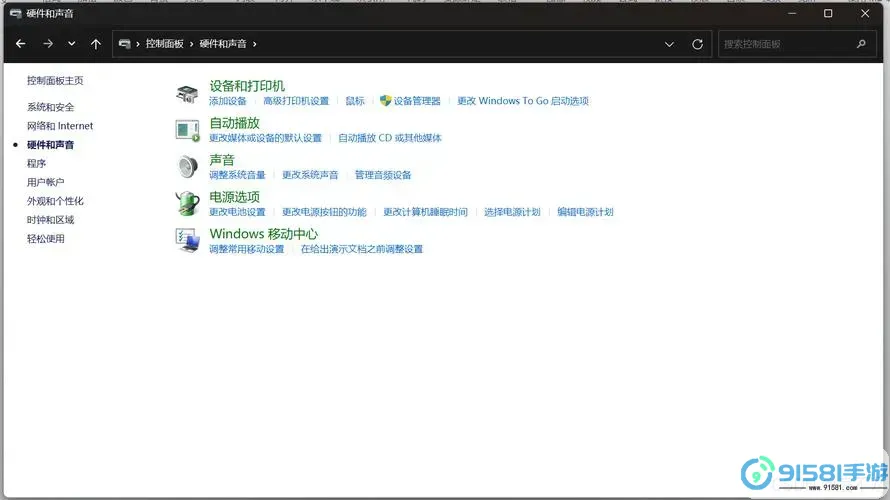Open the 声音 speaker icon
The image size is (890, 500).
(187, 167)
